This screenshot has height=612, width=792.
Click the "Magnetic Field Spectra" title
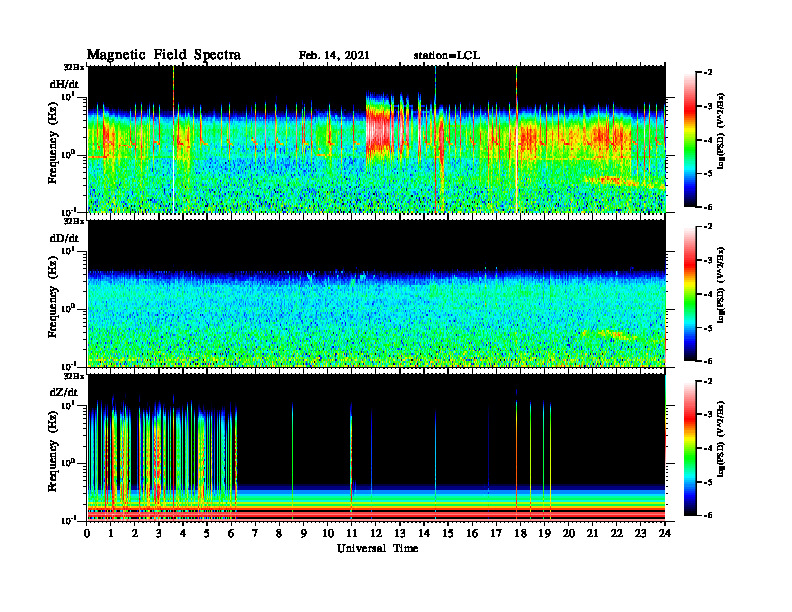coord(164,55)
